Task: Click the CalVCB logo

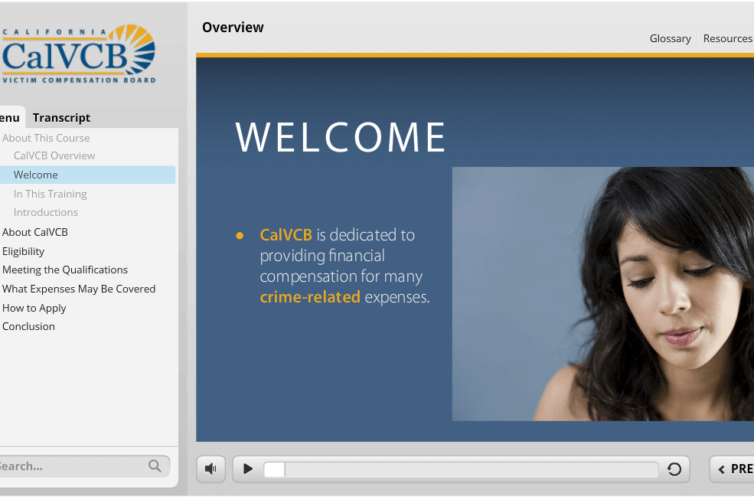Action: pyautogui.click(x=78, y=54)
